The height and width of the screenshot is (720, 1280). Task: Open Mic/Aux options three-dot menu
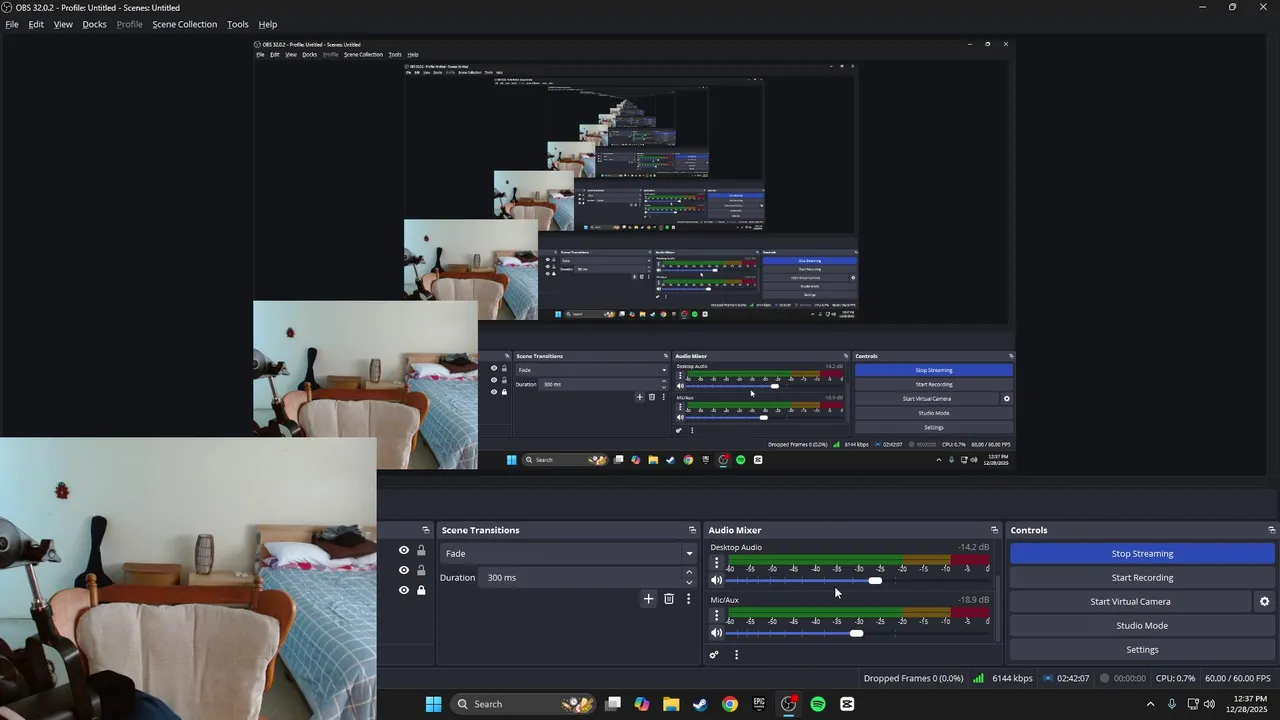716,616
